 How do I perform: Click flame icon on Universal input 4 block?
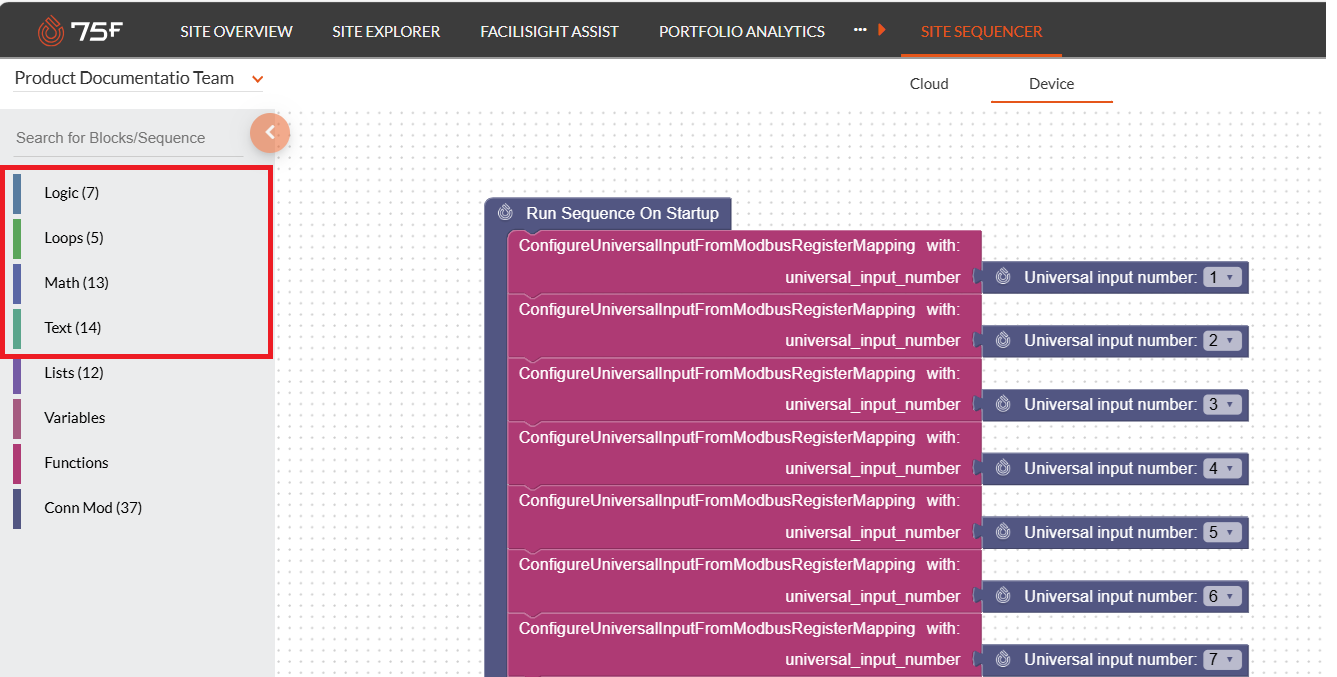click(1003, 468)
